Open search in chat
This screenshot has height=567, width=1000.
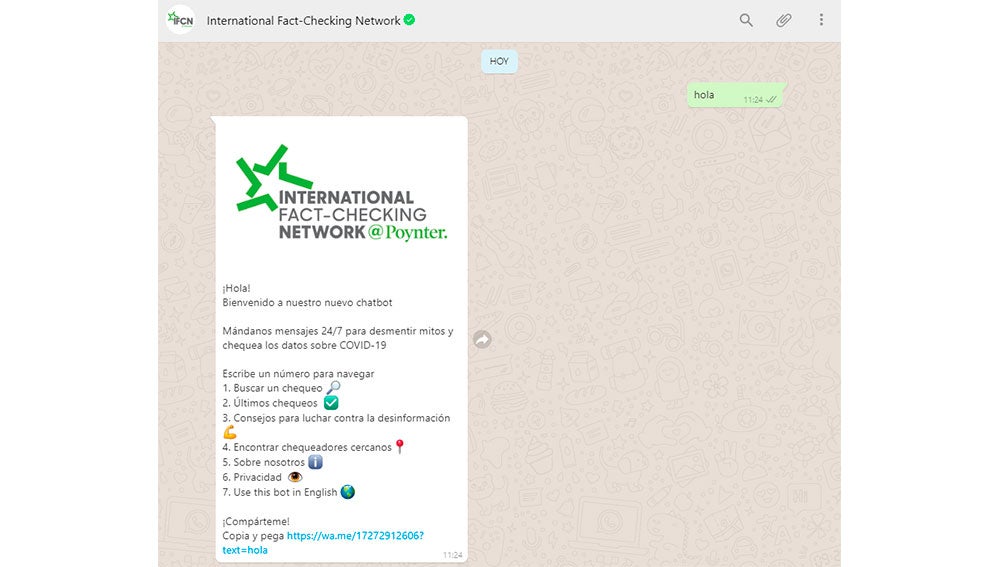746,20
